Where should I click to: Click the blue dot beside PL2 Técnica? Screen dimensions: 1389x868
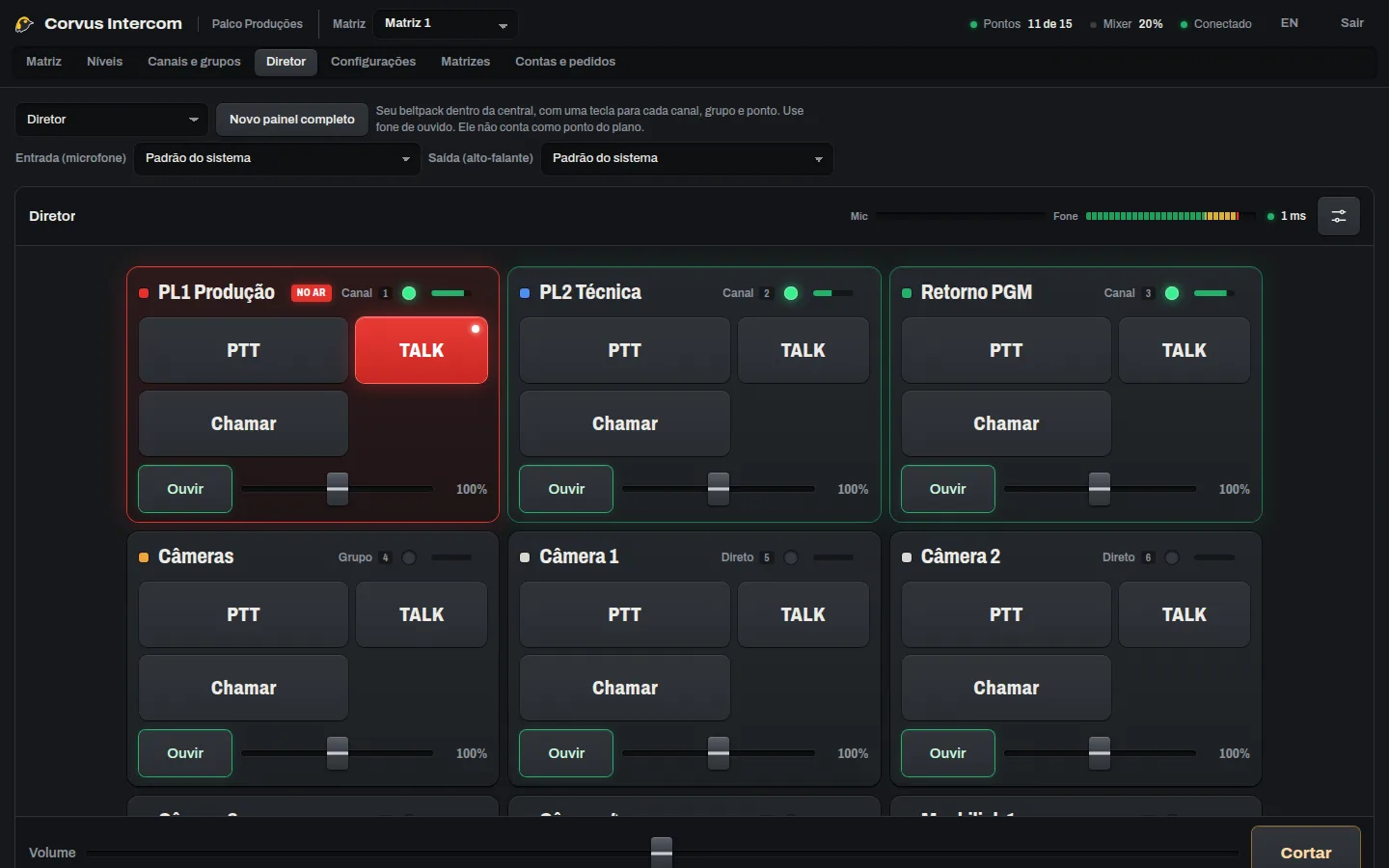tap(525, 293)
